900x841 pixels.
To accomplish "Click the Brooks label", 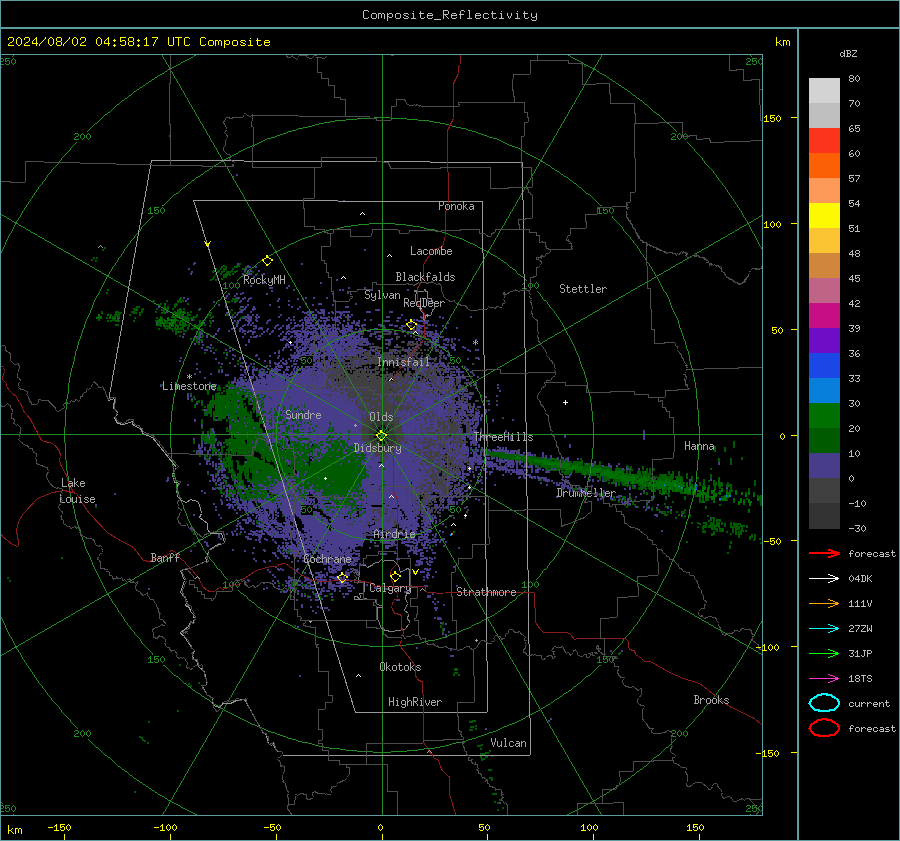I will tap(711, 700).
